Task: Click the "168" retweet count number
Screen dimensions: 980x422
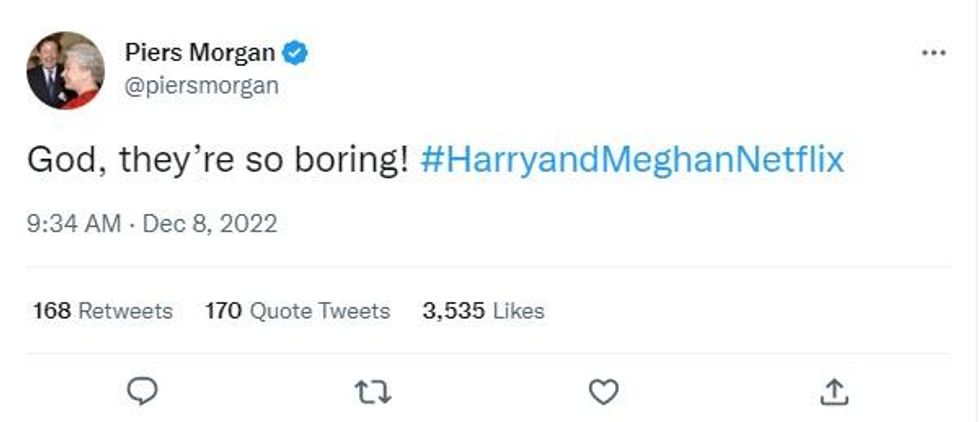Action: coord(51,311)
